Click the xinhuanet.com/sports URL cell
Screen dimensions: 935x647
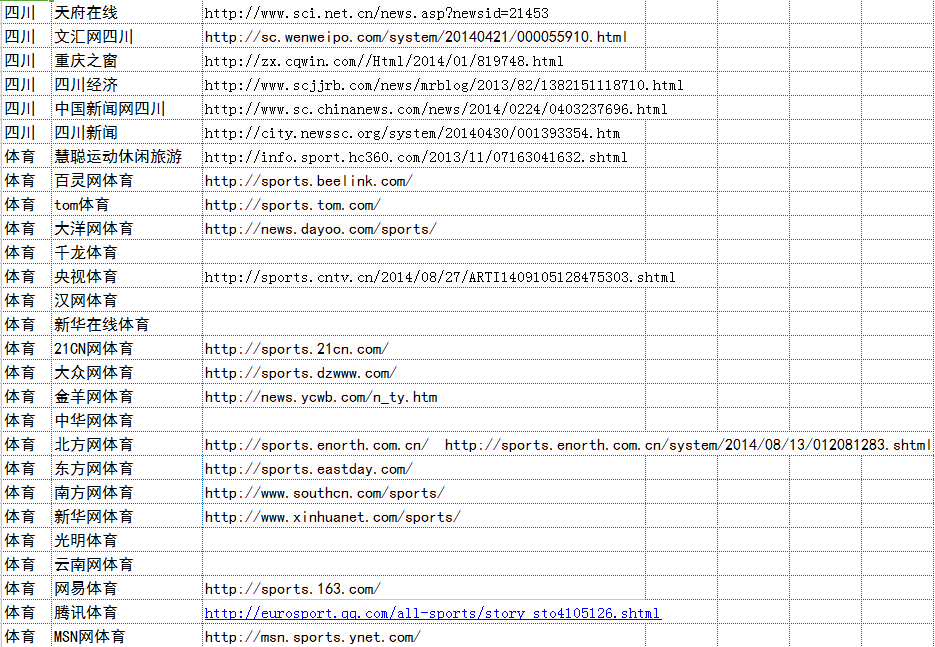coord(424,516)
